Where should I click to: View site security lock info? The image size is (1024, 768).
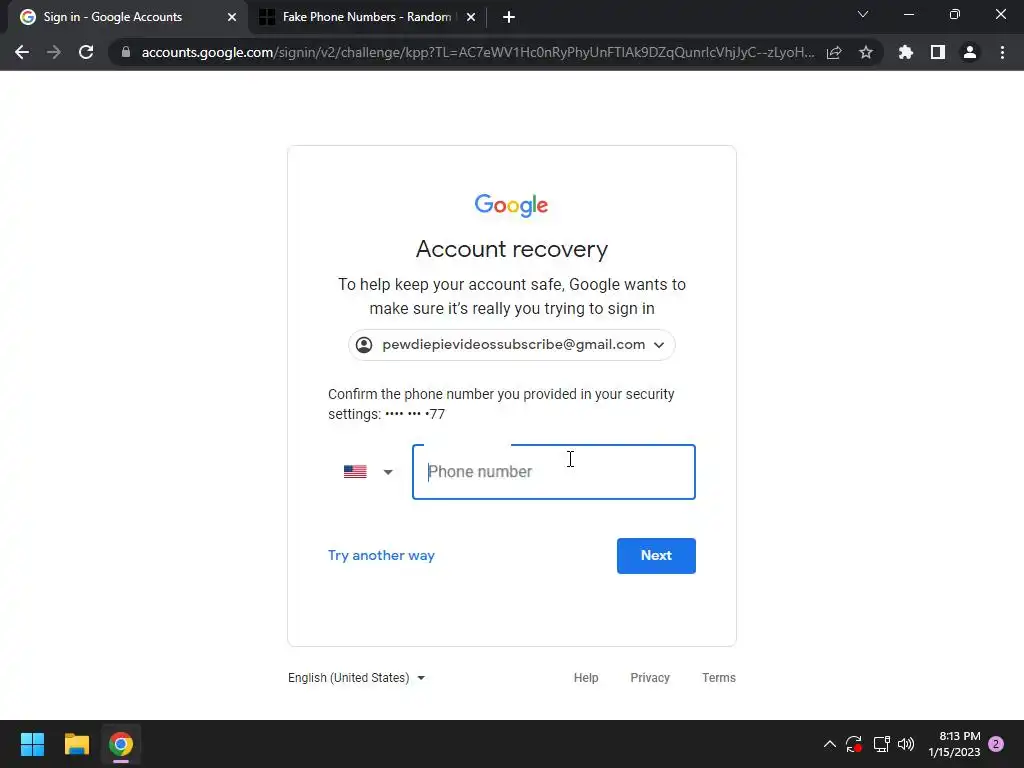[x=126, y=52]
